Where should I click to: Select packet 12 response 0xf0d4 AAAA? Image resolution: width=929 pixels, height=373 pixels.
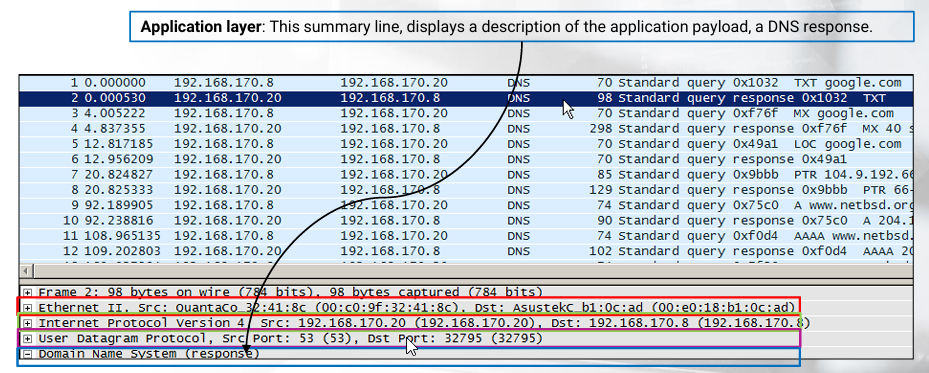pyautogui.click(x=466, y=251)
